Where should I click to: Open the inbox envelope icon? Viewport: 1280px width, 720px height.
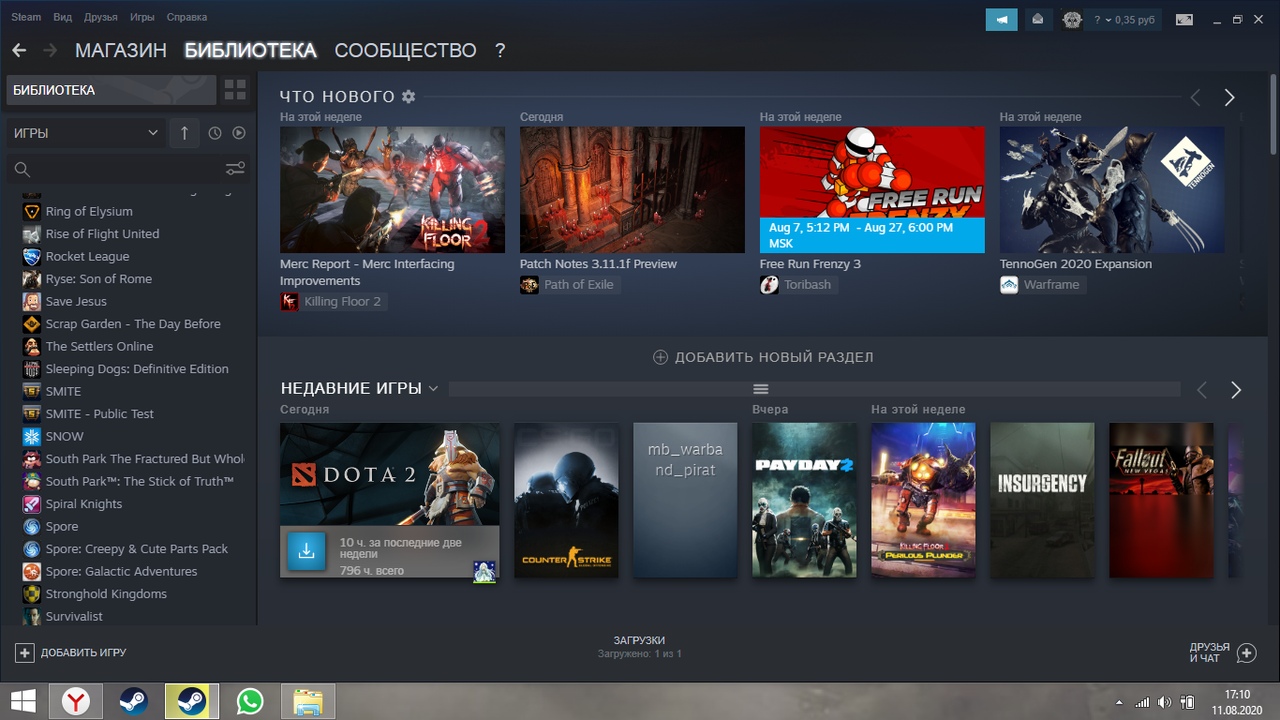(x=1037, y=19)
